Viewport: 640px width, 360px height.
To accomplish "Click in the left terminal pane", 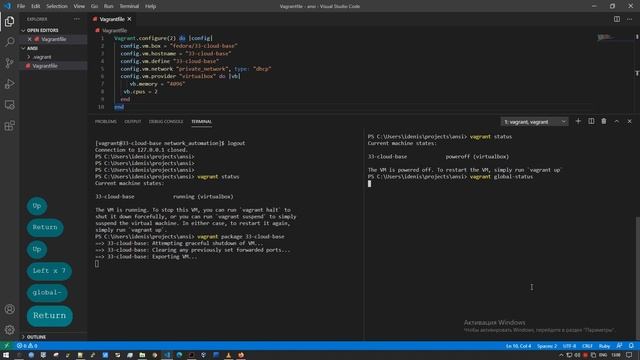I will (x=227, y=235).
